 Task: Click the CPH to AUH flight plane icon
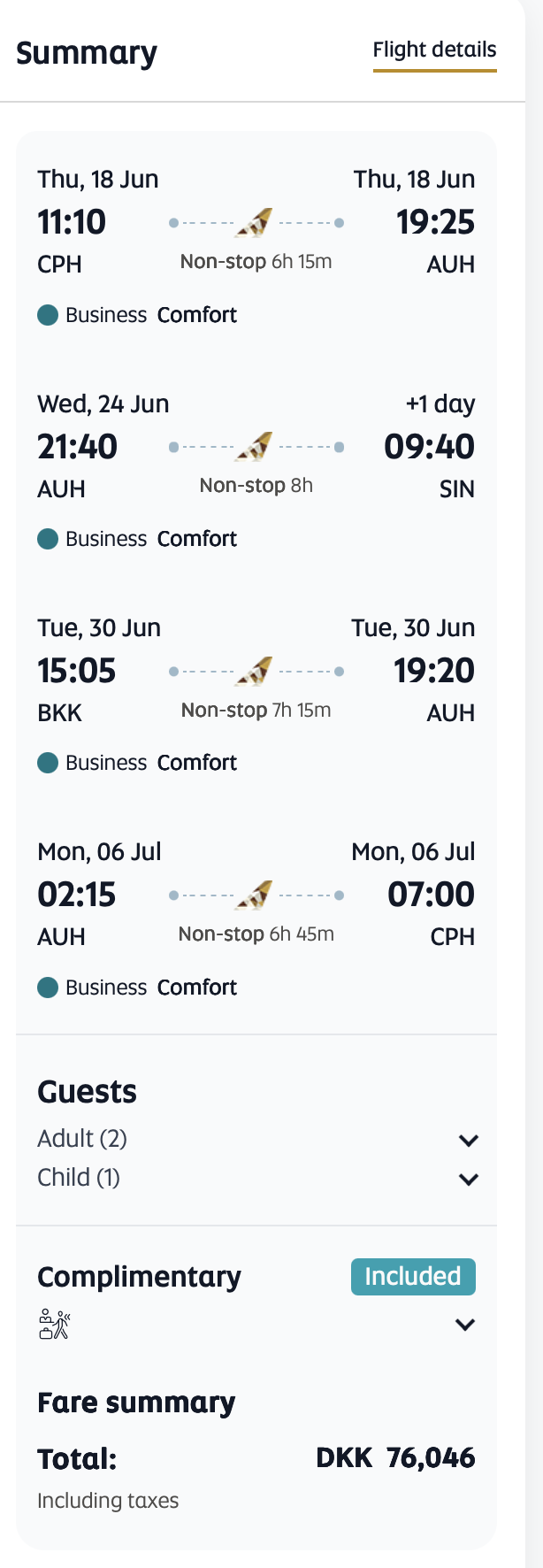(255, 223)
